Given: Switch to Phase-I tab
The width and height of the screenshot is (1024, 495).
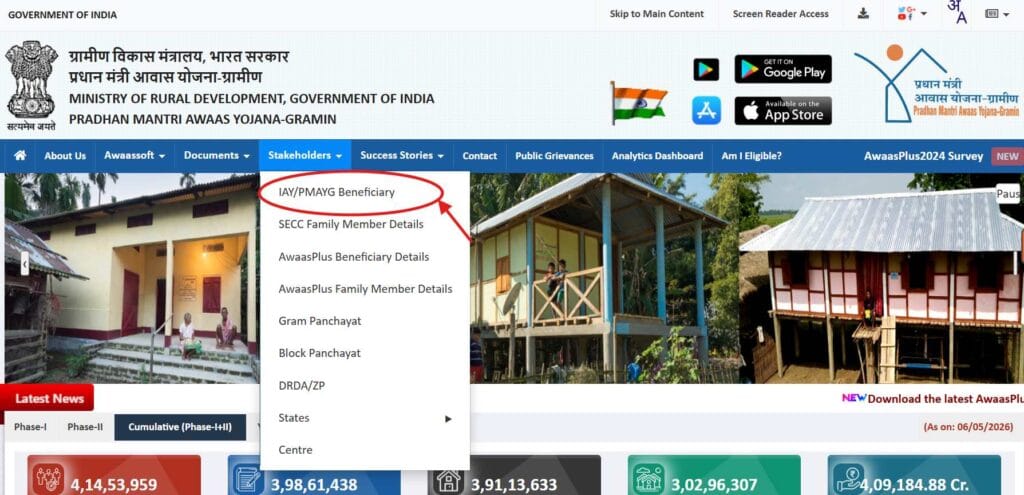Looking at the screenshot, I should (31, 427).
